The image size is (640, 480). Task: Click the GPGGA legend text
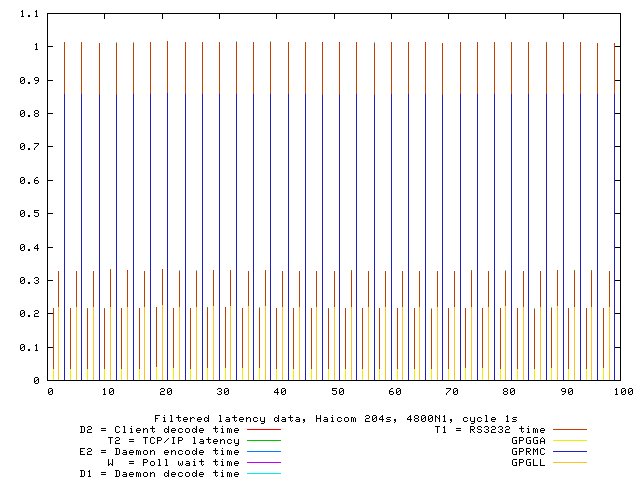coord(527,440)
